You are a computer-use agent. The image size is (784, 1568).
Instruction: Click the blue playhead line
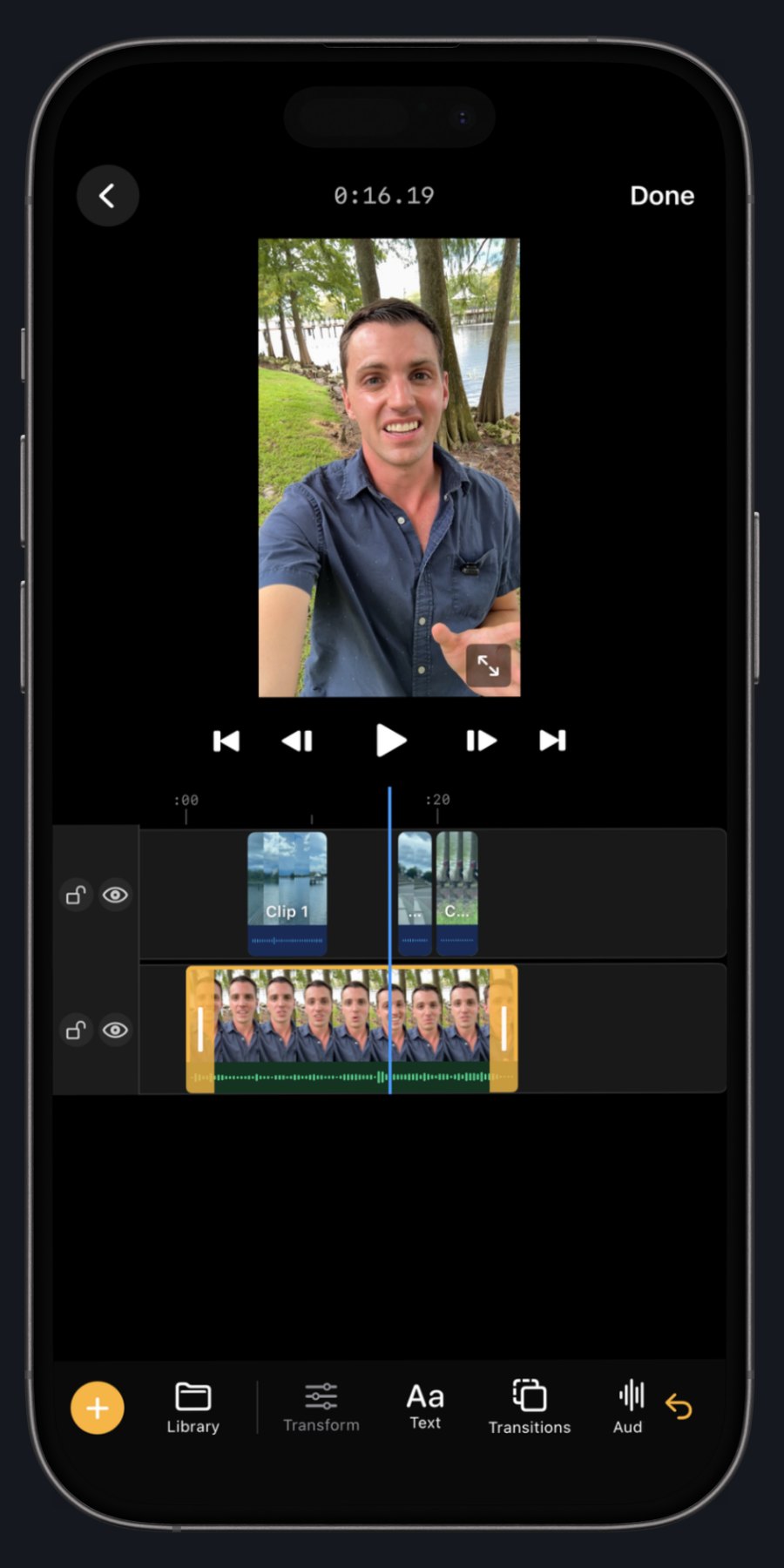(x=389, y=941)
